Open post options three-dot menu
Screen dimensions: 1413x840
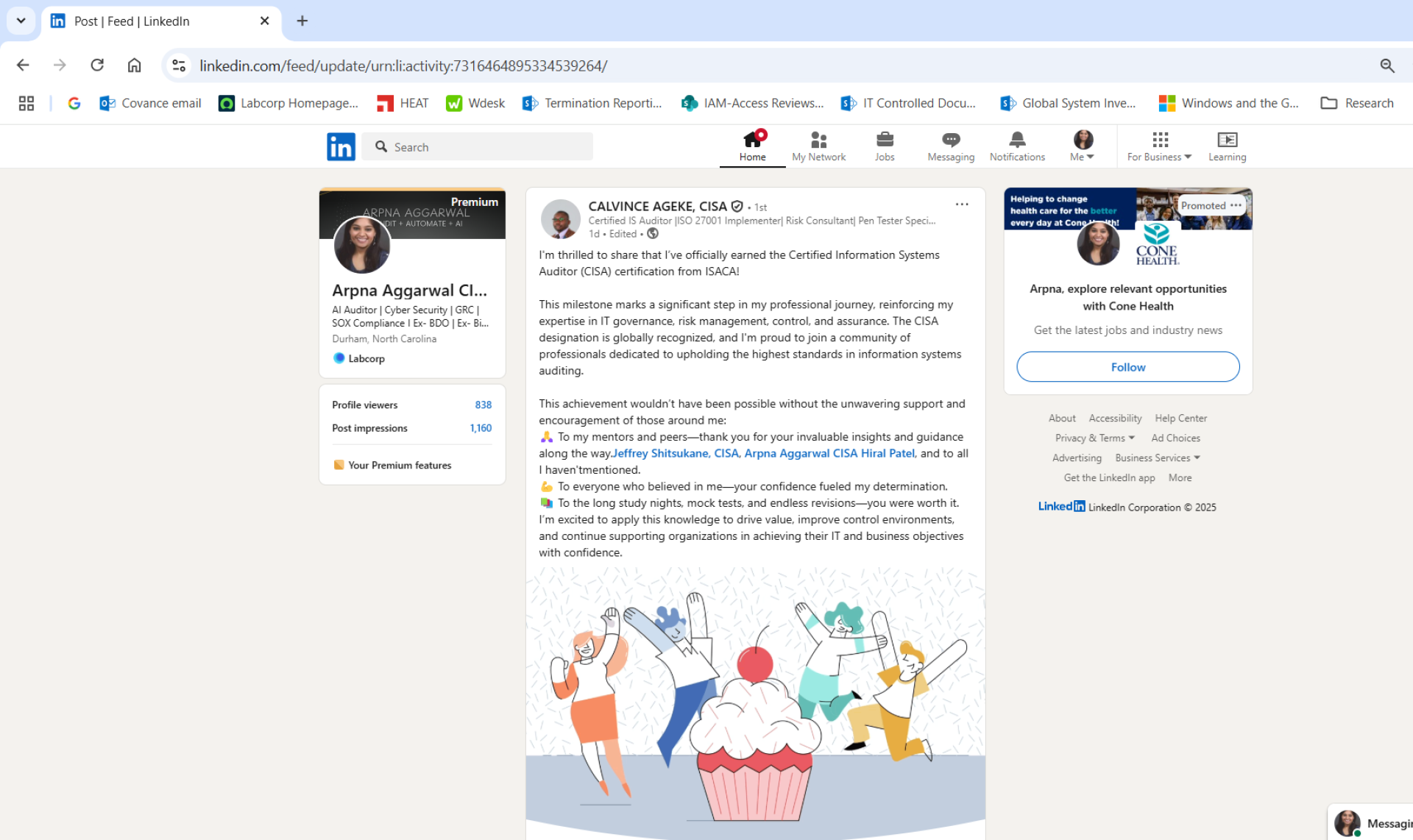[961, 204]
